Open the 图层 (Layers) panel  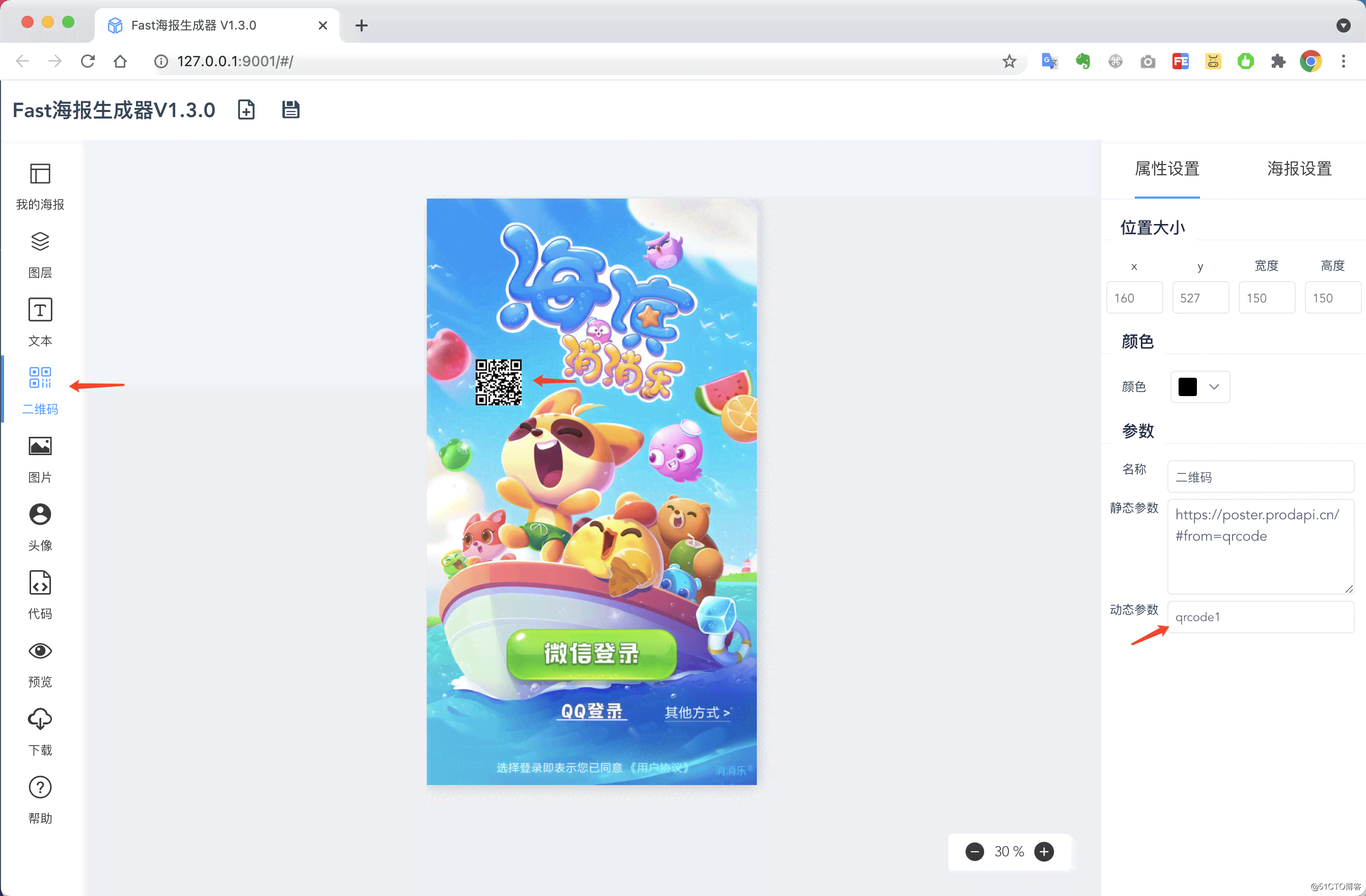coord(39,254)
